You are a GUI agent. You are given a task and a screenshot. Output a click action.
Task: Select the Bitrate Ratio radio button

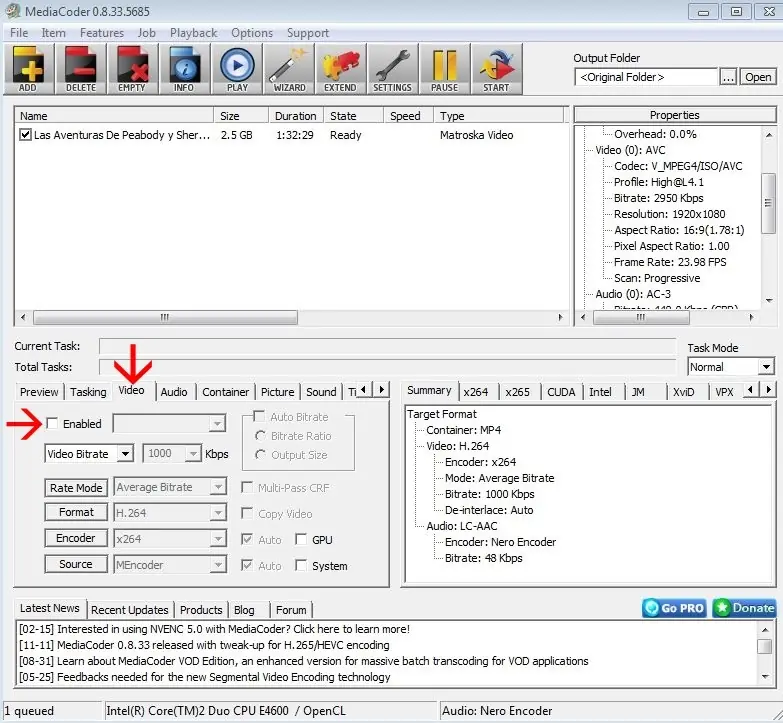pos(260,436)
